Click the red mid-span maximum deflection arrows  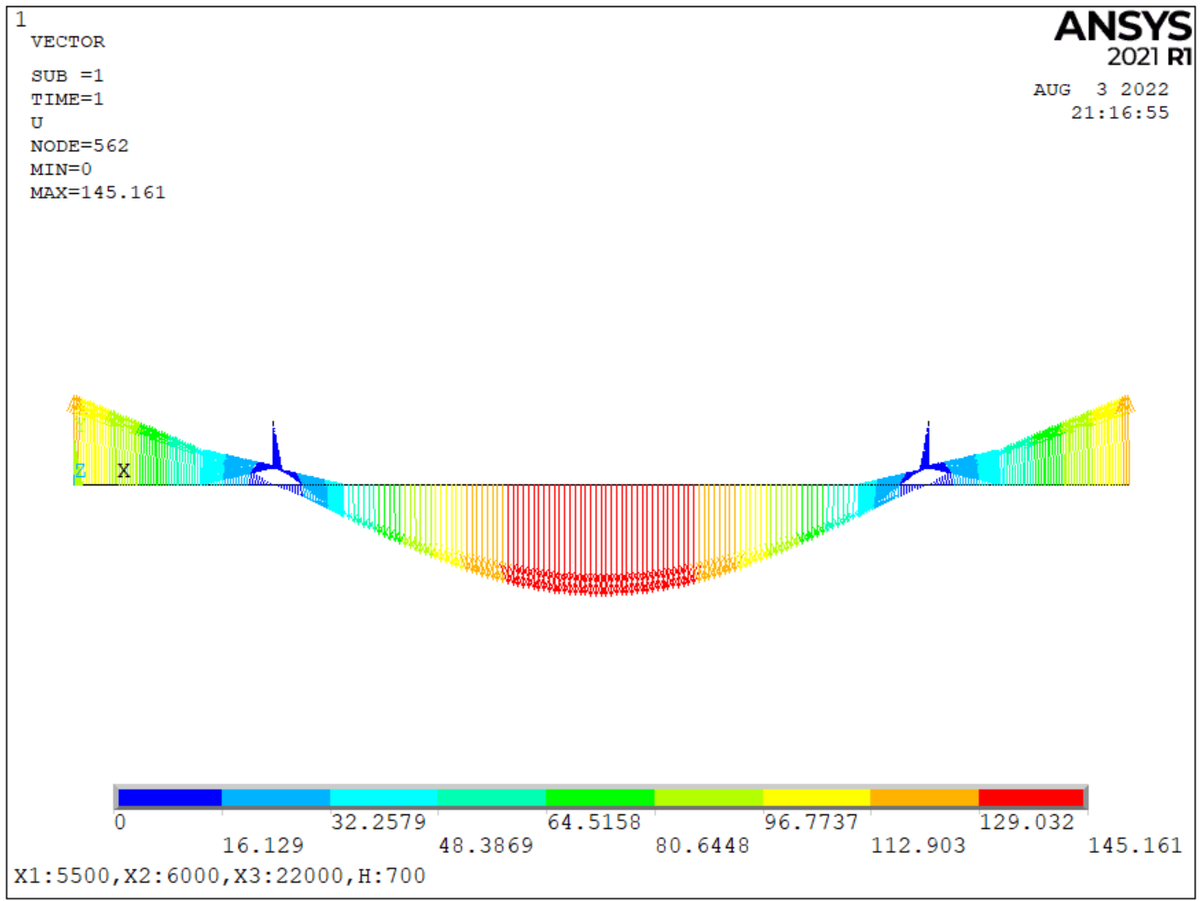pyautogui.click(x=600, y=583)
